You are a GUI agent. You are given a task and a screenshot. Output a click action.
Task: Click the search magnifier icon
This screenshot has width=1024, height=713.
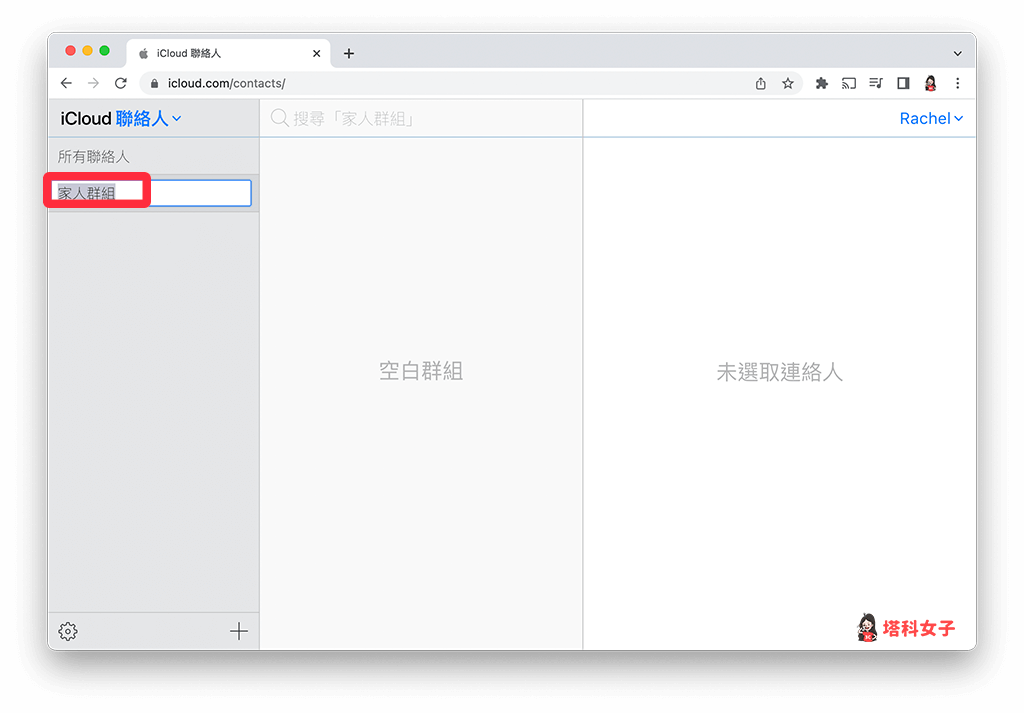[x=280, y=118]
